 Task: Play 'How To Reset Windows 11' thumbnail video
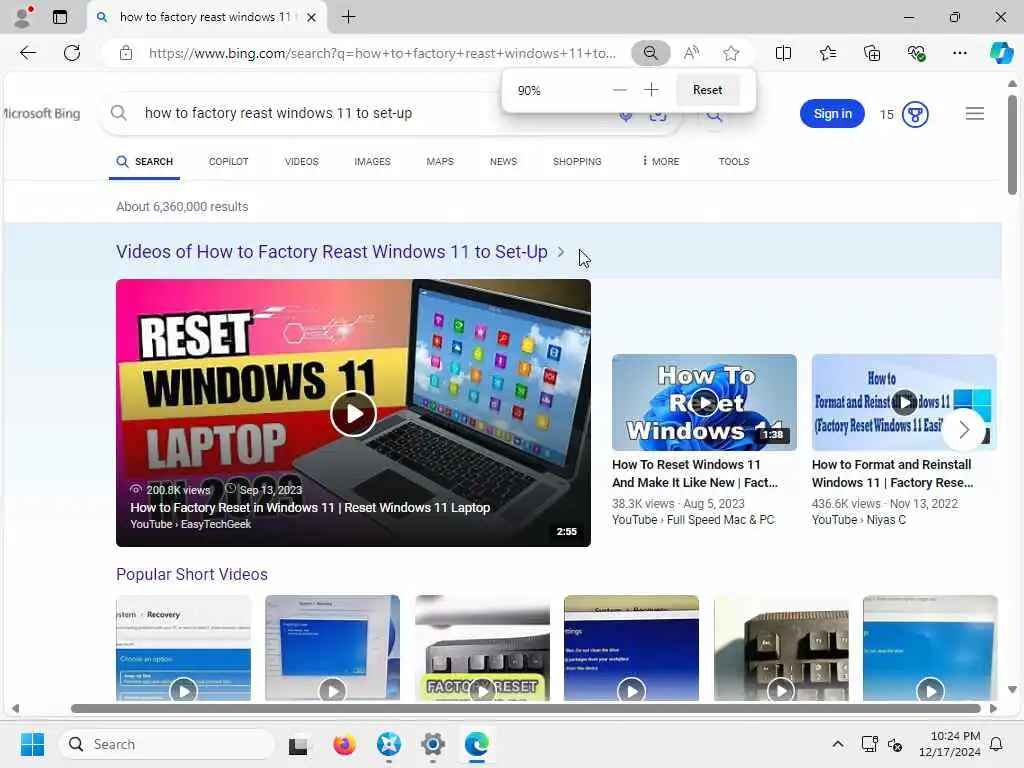[x=704, y=402]
